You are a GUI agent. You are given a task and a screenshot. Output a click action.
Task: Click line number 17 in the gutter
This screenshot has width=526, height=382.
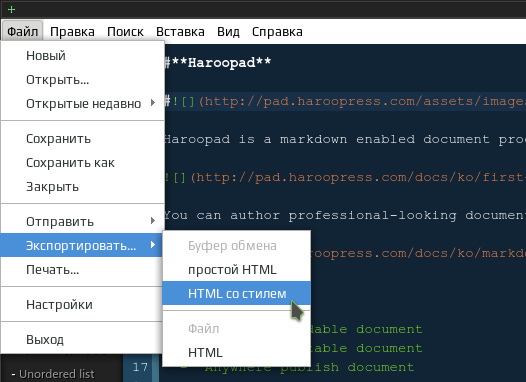(x=140, y=367)
